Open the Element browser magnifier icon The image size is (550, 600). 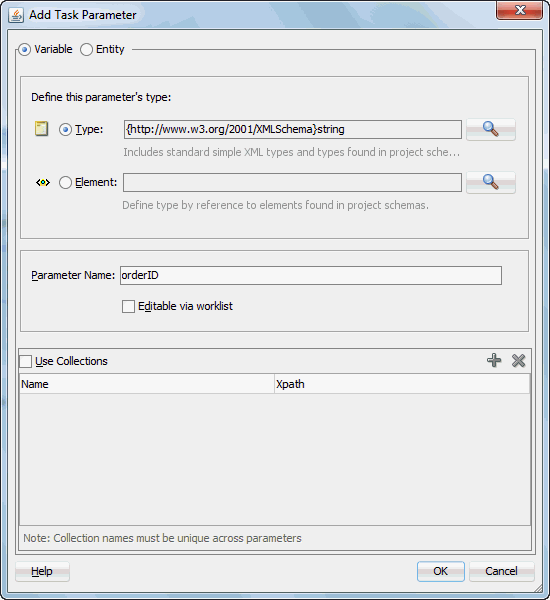(x=491, y=183)
